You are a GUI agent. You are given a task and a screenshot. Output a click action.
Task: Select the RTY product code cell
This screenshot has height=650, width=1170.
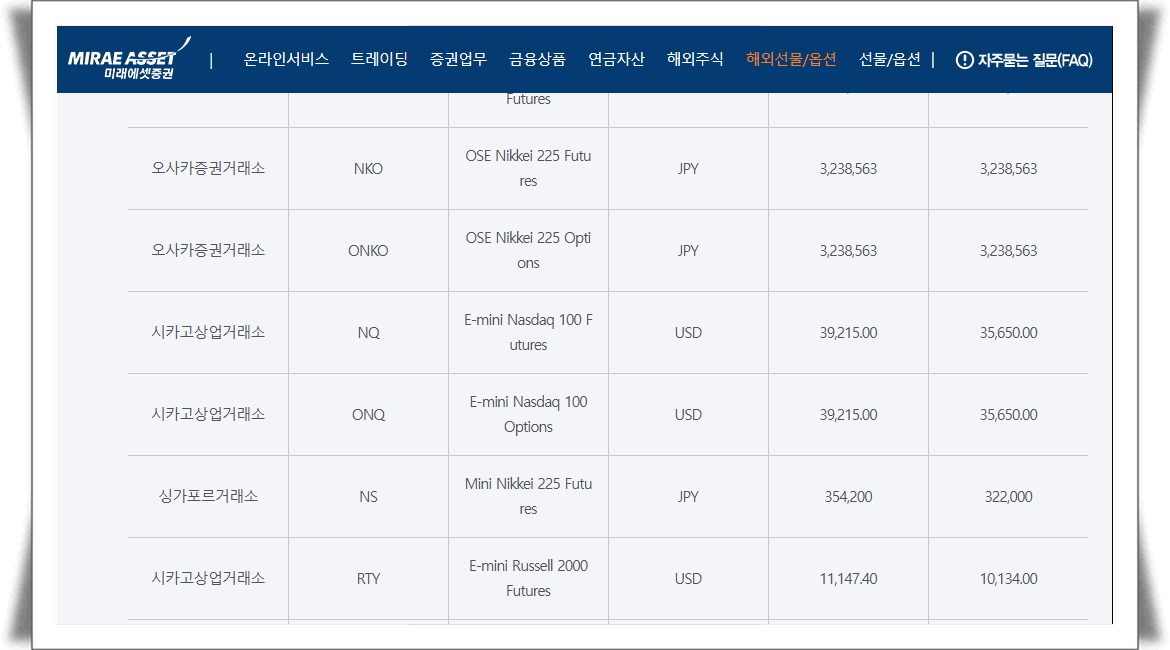coord(368,579)
